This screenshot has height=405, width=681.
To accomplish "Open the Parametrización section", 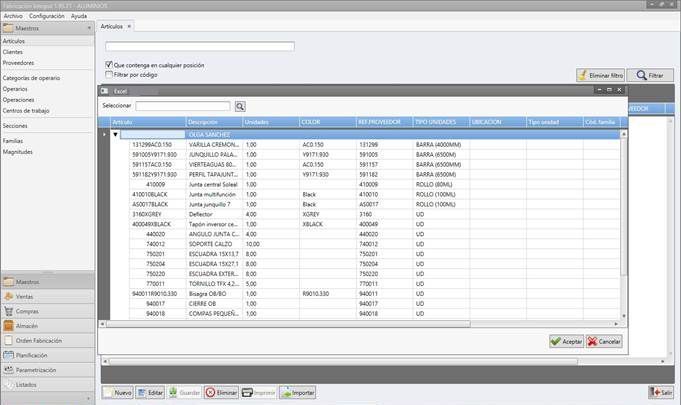I will pyautogui.click(x=48, y=370).
